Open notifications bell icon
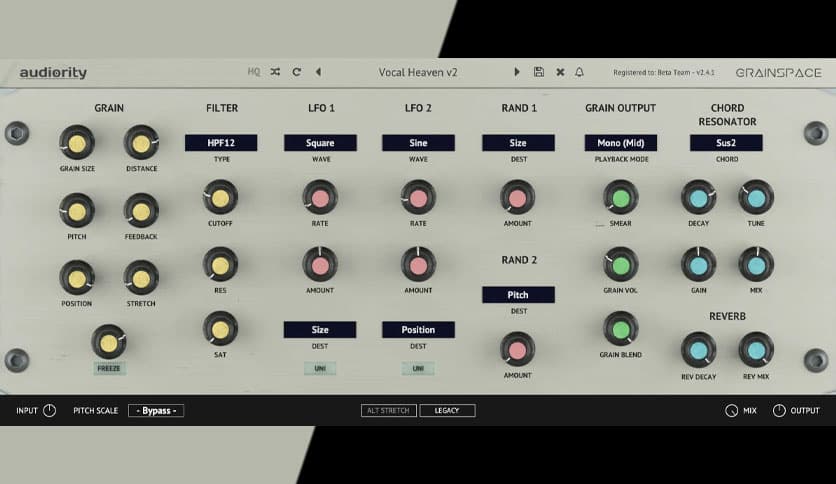The width and height of the screenshot is (836, 484). pos(580,72)
